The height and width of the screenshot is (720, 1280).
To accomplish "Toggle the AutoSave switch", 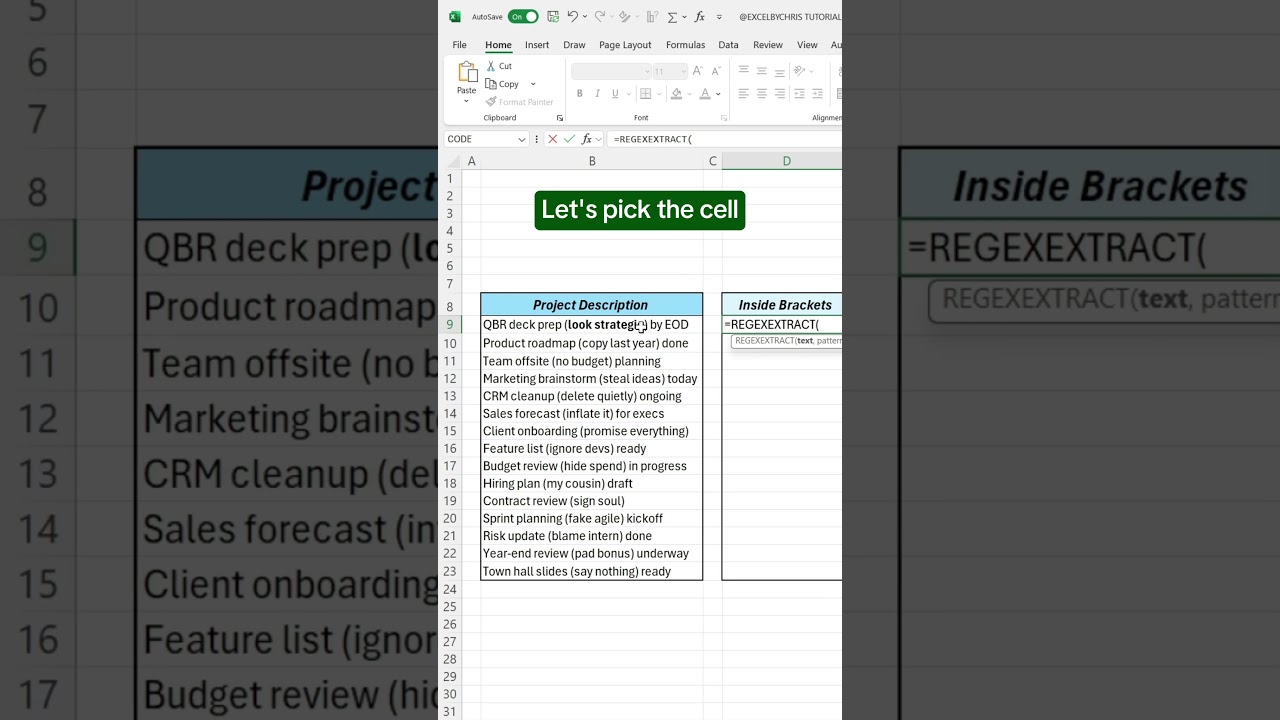I will point(523,16).
